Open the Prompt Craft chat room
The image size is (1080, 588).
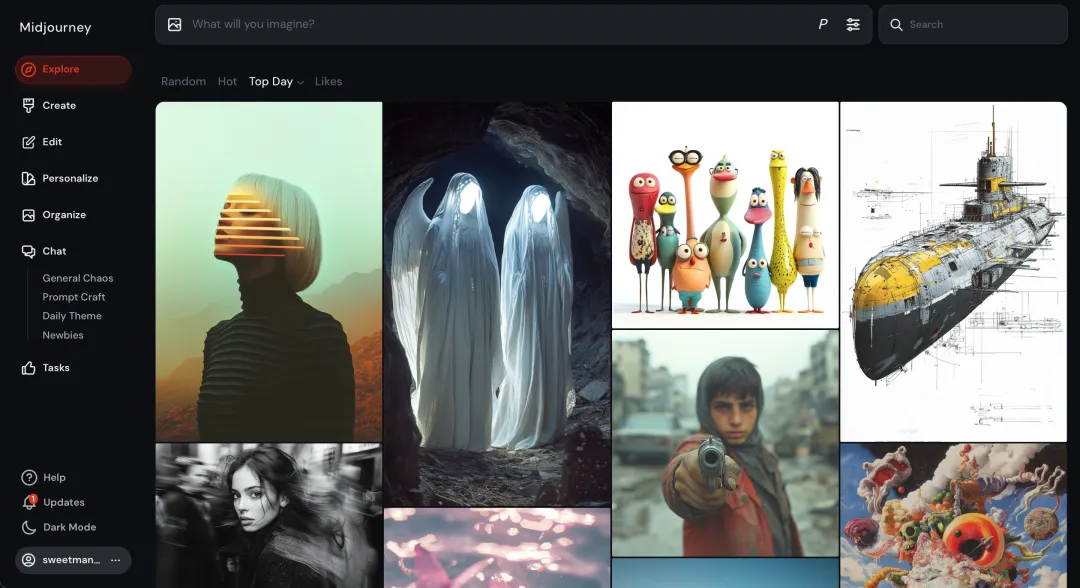tap(73, 297)
